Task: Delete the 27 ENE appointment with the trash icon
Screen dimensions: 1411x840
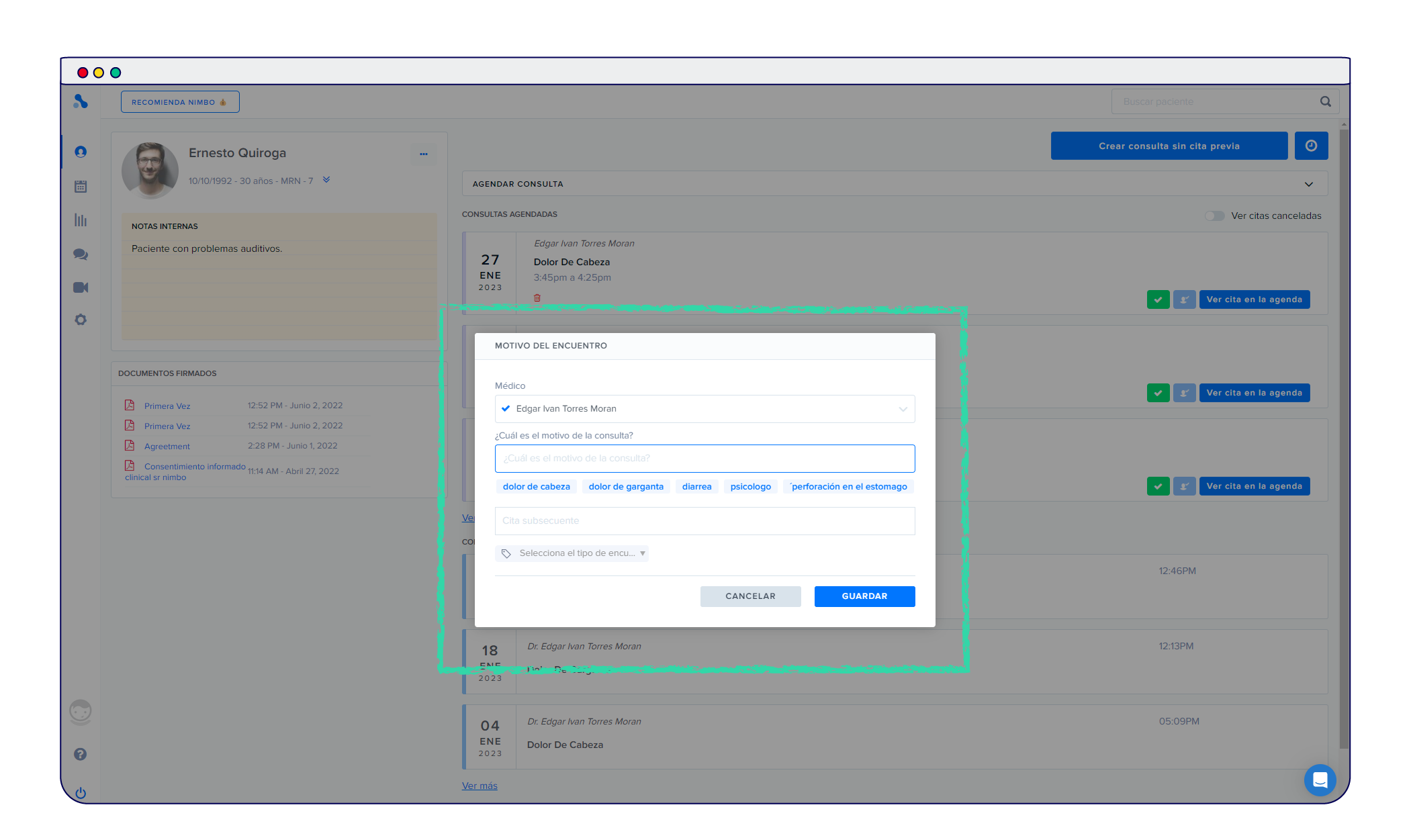Action: click(x=537, y=297)
